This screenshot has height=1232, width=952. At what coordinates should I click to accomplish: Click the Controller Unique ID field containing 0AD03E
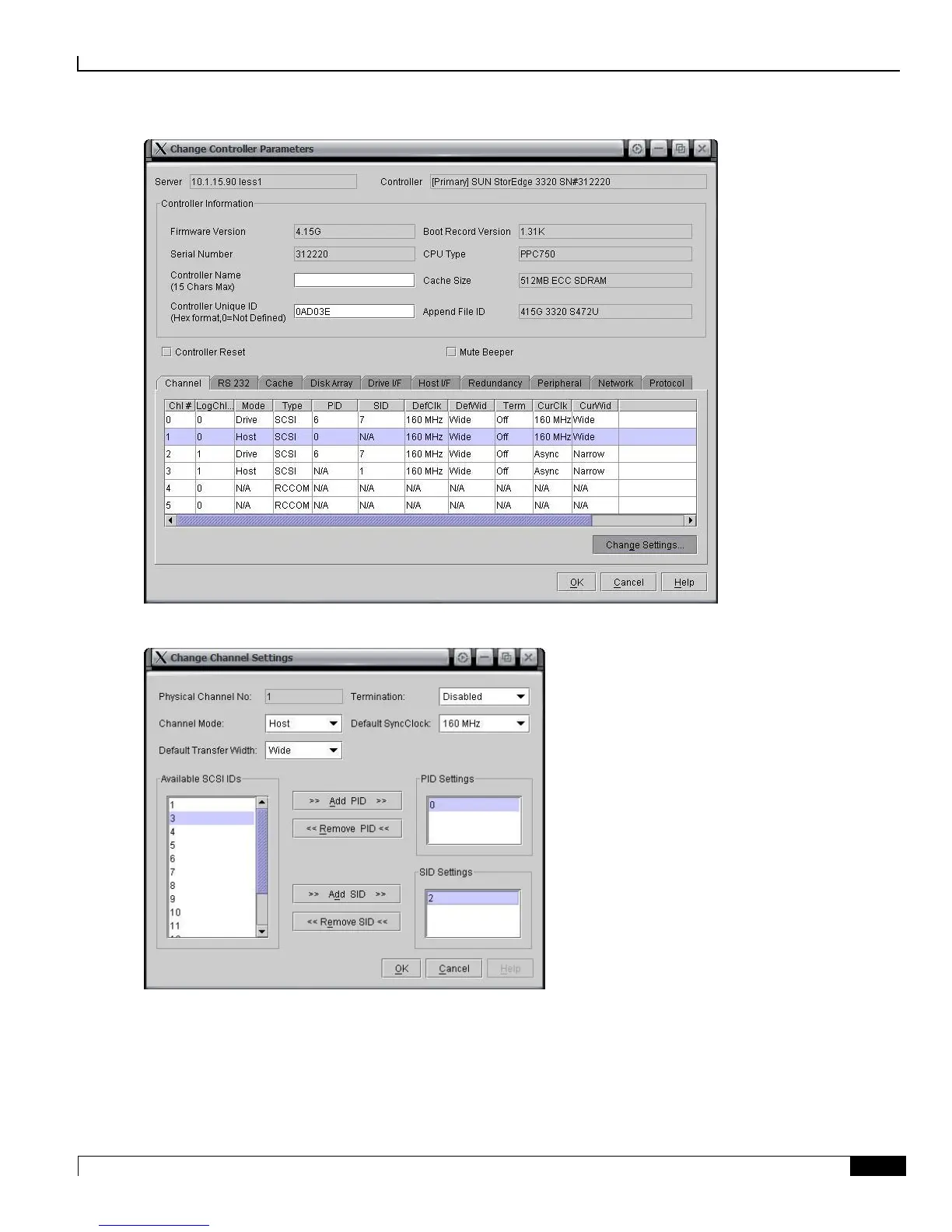point(354,311)
